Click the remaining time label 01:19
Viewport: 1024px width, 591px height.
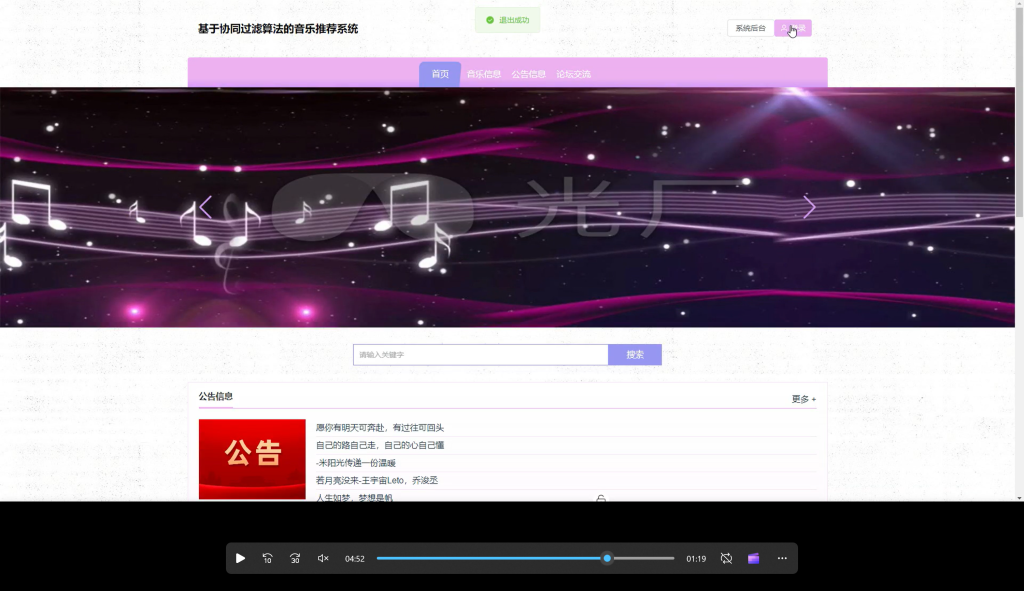(x=696, y=558)
